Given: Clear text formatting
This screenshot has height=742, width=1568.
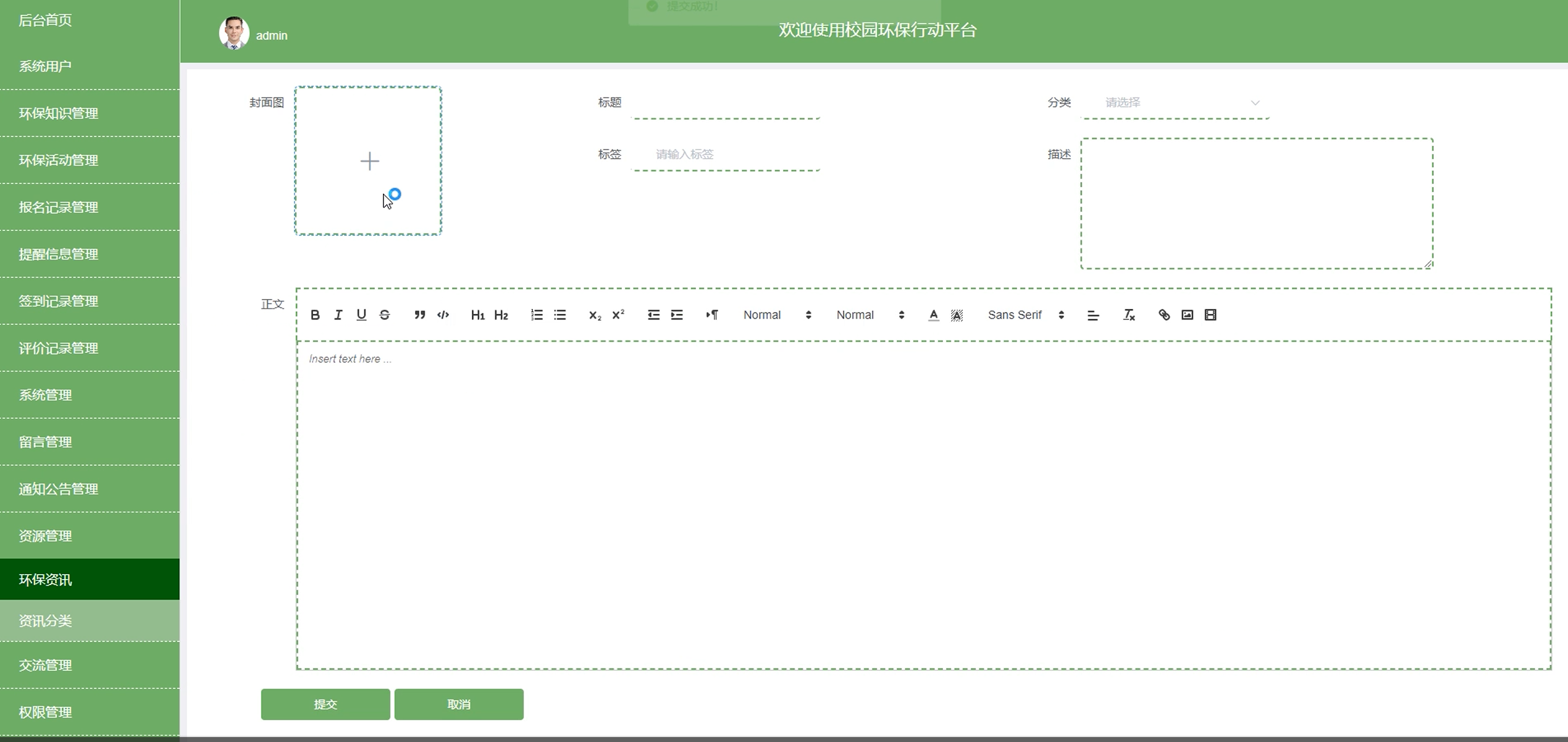Looking at the screenshot, I should tap(1129, 315).
